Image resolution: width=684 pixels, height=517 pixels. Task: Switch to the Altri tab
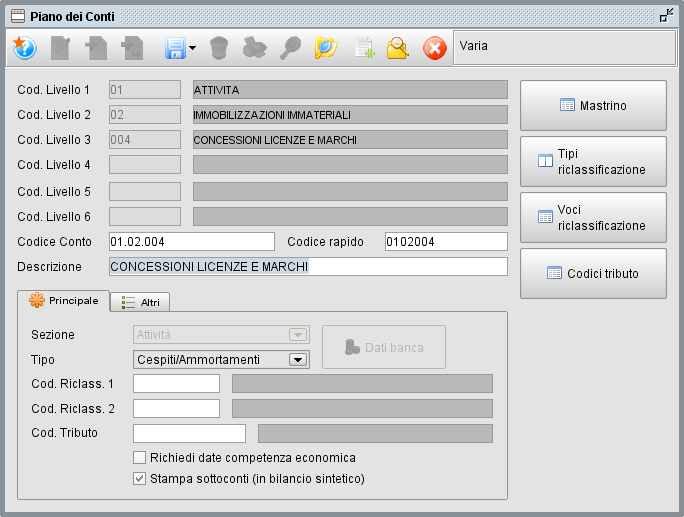pos(140,302)
